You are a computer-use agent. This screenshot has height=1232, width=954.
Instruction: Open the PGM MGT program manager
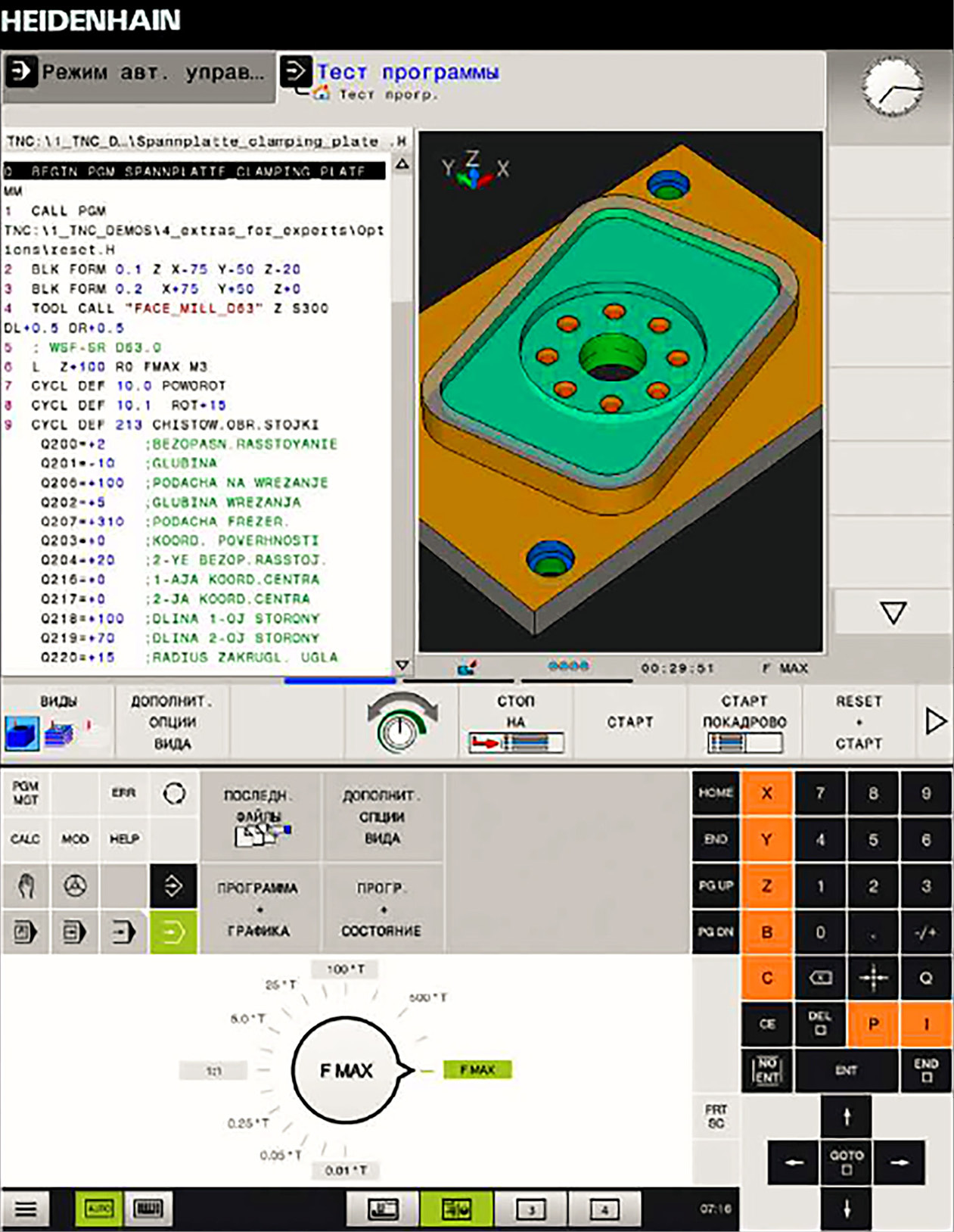tap(26, 793)
